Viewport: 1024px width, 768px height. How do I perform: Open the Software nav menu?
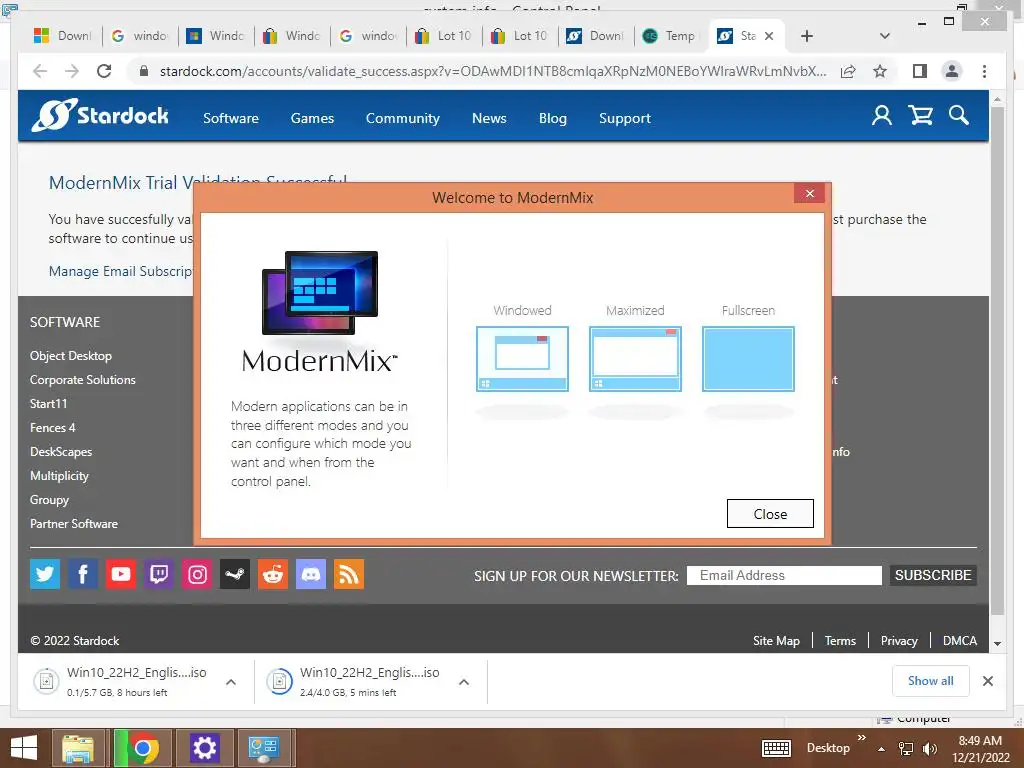(x=231, y=118)
